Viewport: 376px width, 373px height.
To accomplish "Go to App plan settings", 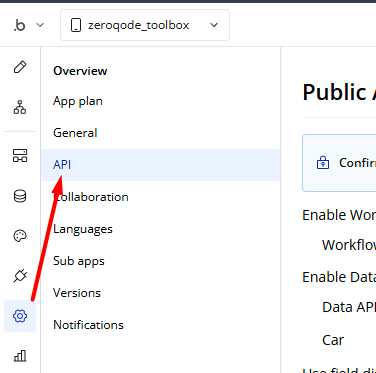I will 78,101.
